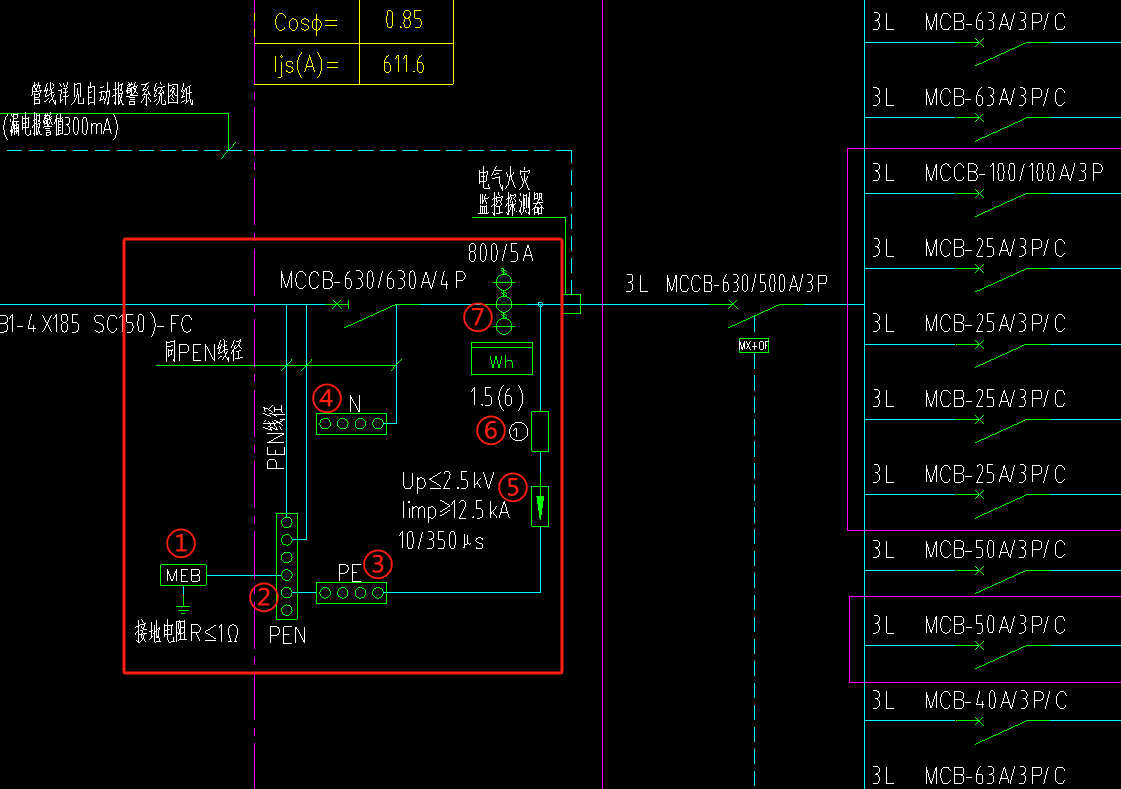The height and width of the screenshot is (789, 1121).
Task: Select the vertical 'PEN线径' text
Action: (x=276, y=437)
